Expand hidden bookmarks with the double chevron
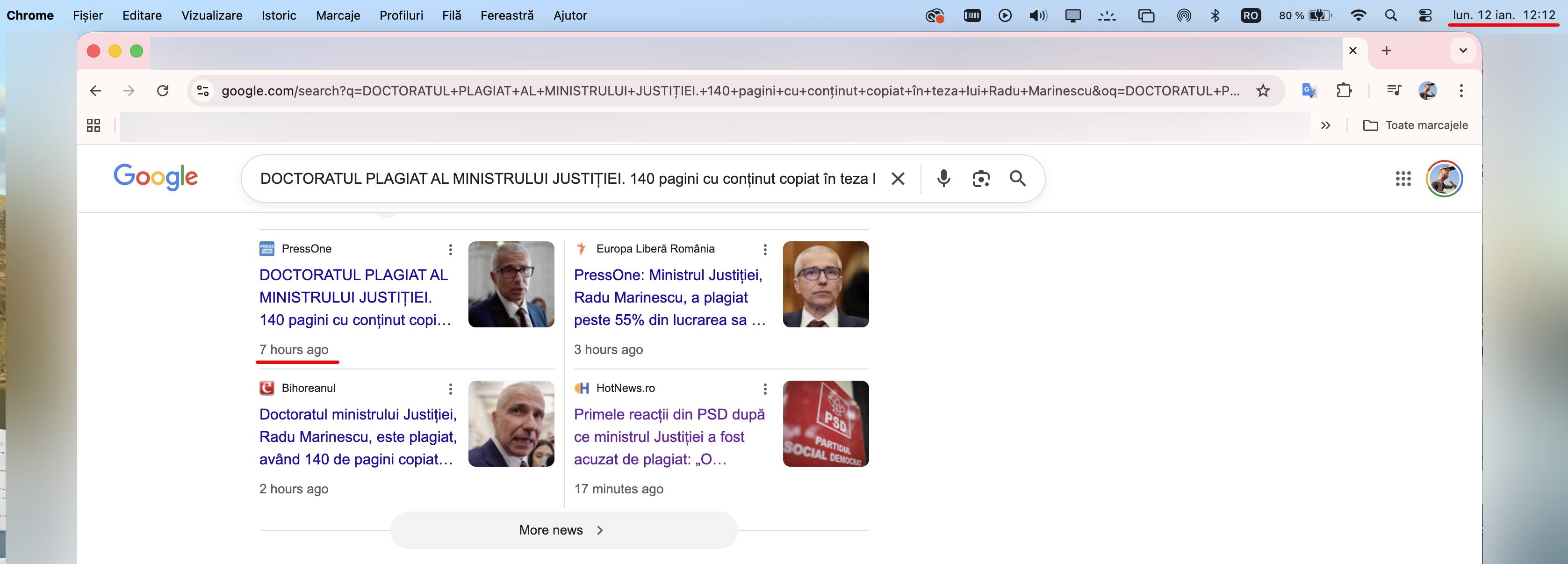The width and height of the screenshot is (1568, 564). 1325,125
